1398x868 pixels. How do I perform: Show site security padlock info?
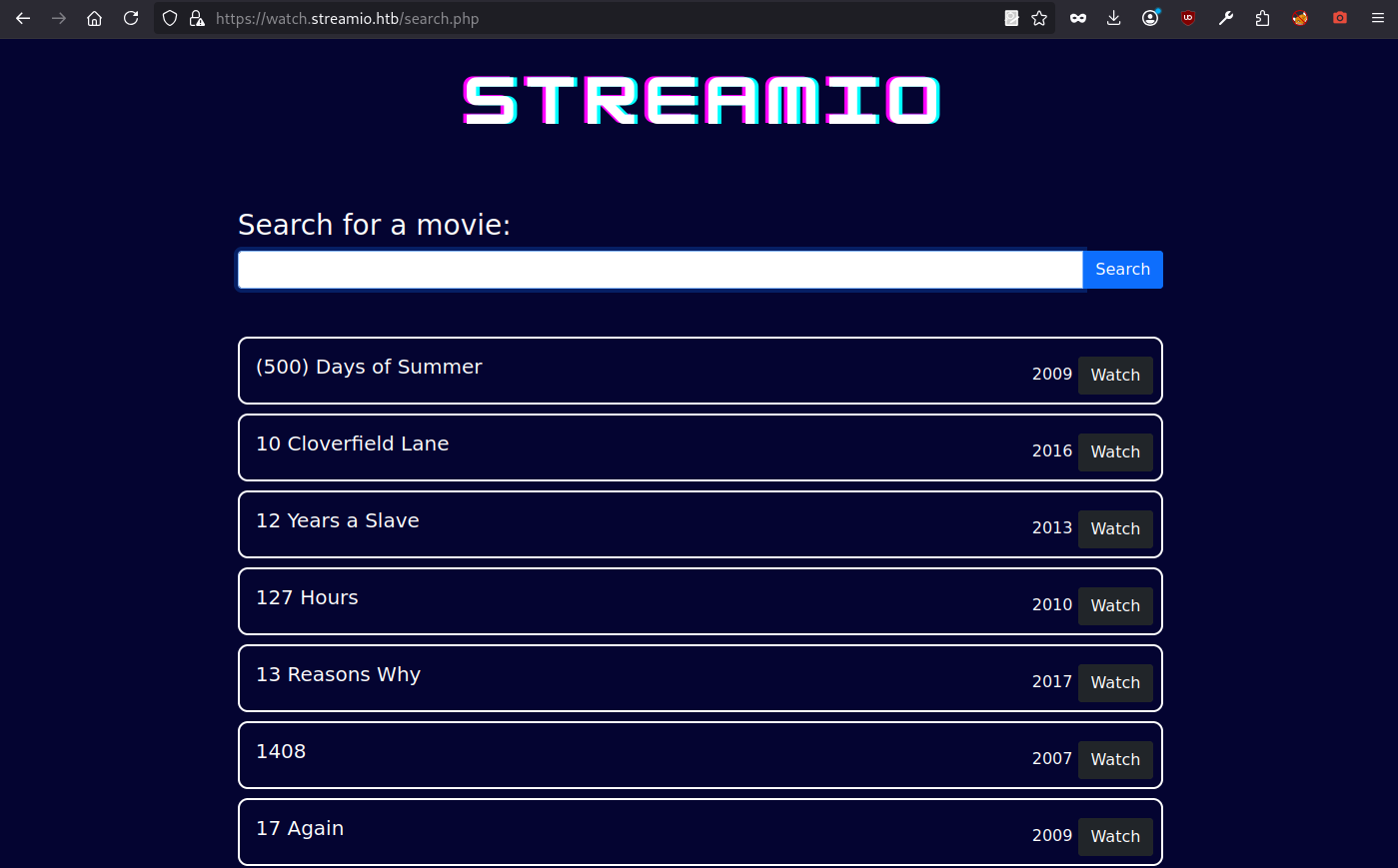click(197, 18)
